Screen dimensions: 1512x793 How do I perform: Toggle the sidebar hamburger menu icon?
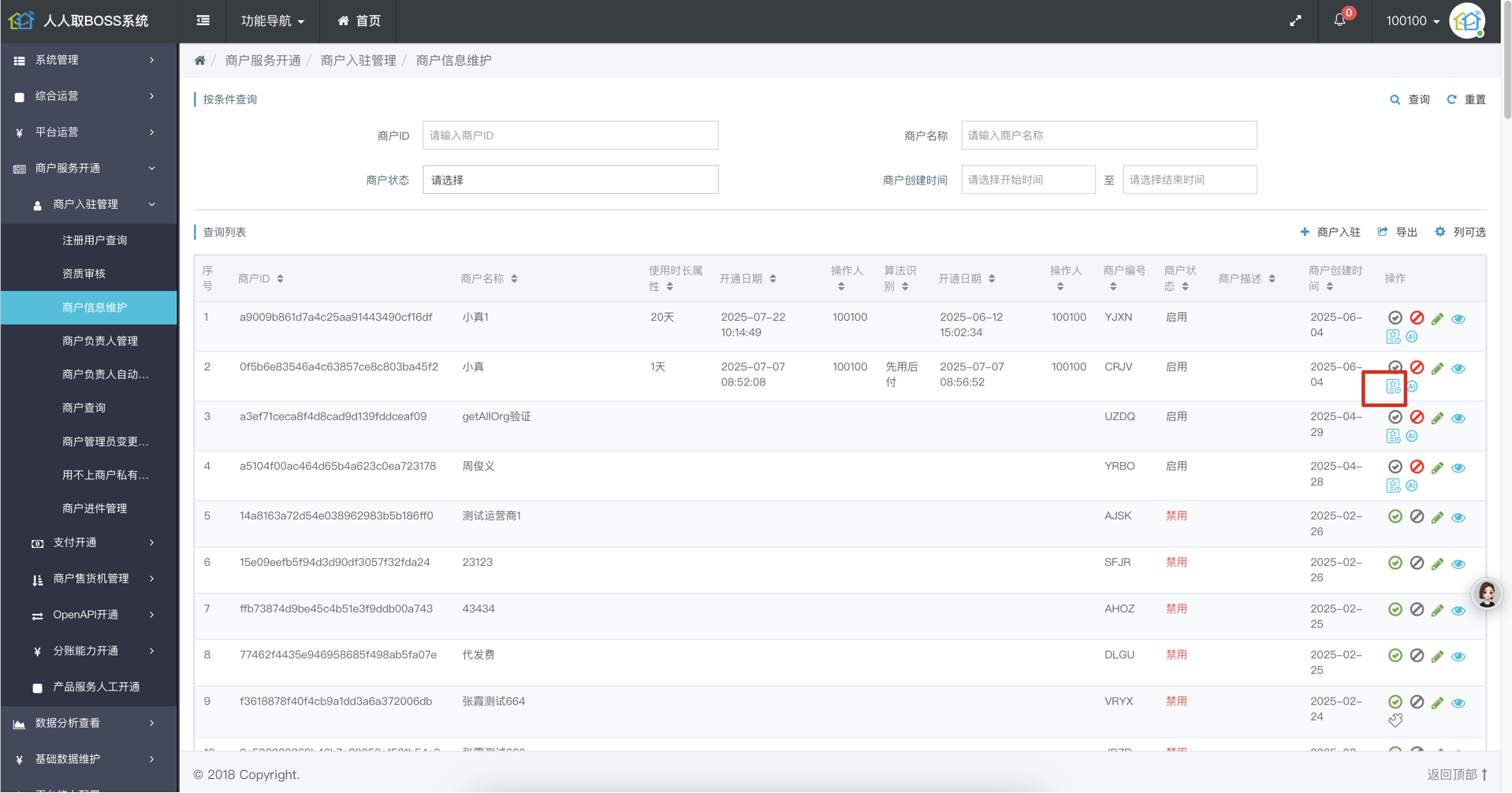[203, 20]
